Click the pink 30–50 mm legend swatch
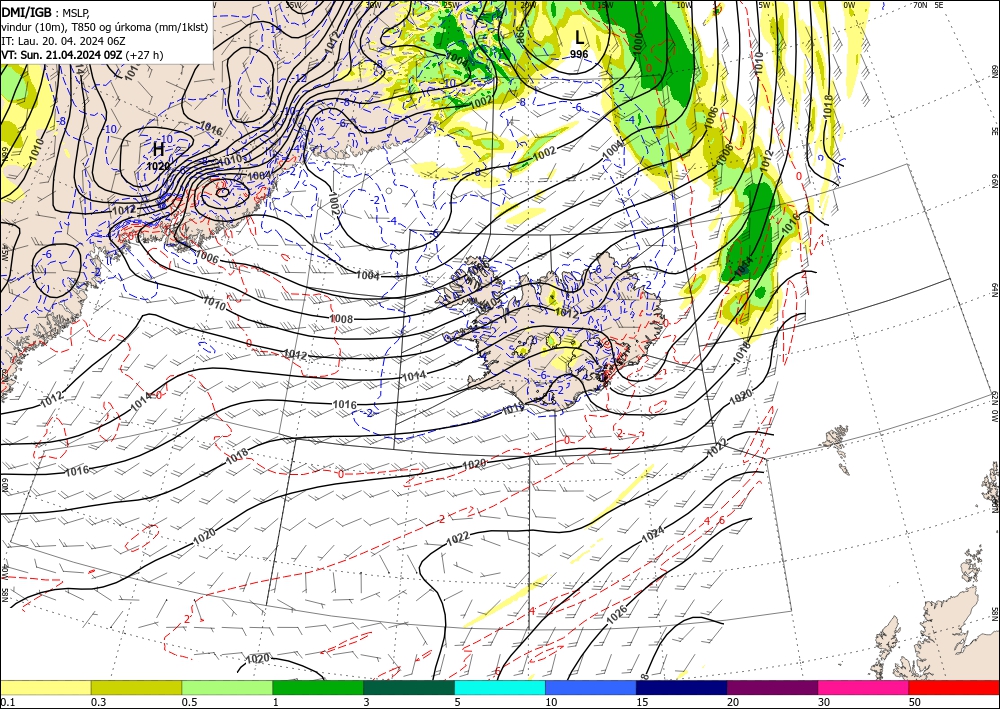This screenshot has height=709, width=1000. 864,687
